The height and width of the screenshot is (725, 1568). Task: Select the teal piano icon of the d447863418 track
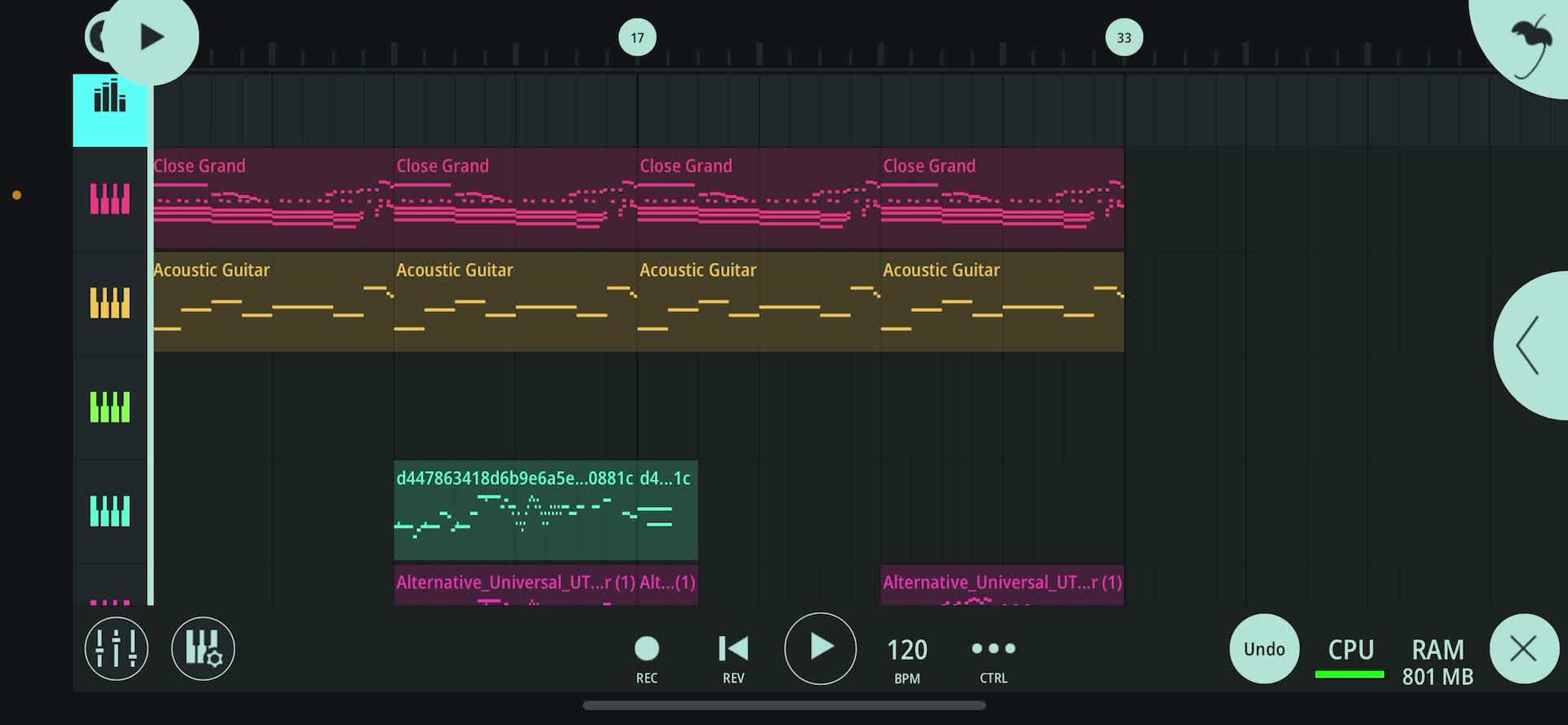(110, 511)
